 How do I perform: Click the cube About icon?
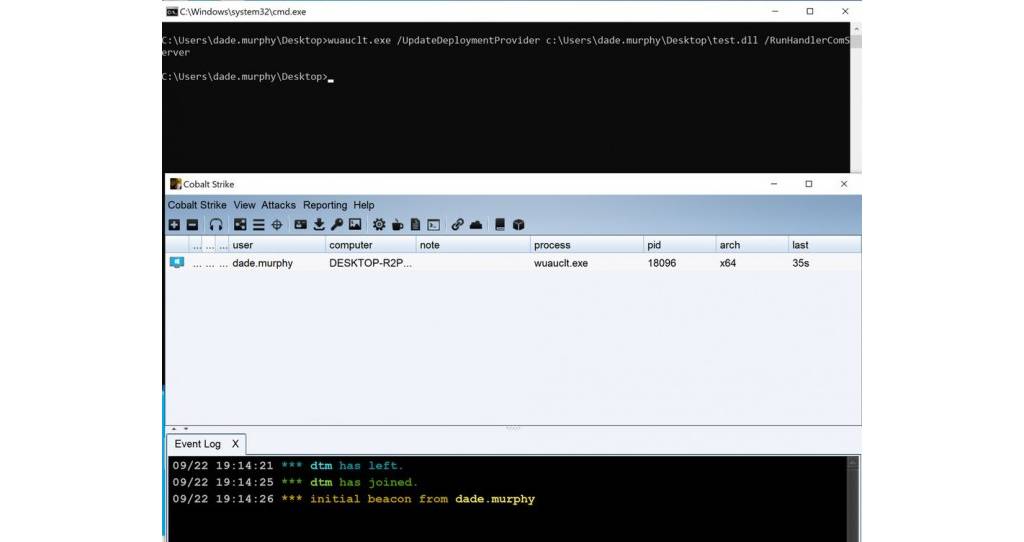point(519,225)
